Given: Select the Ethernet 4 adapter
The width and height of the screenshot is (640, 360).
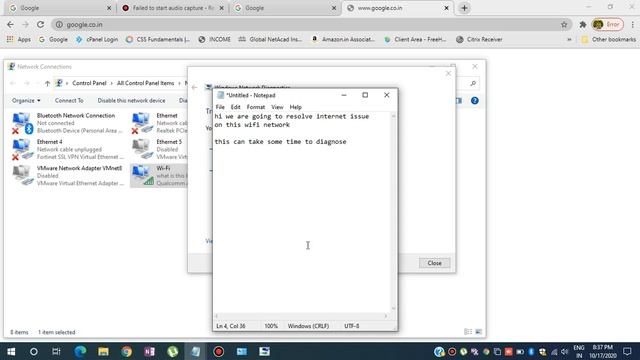Looking at the screenshot, I should [x=67, y=149].
